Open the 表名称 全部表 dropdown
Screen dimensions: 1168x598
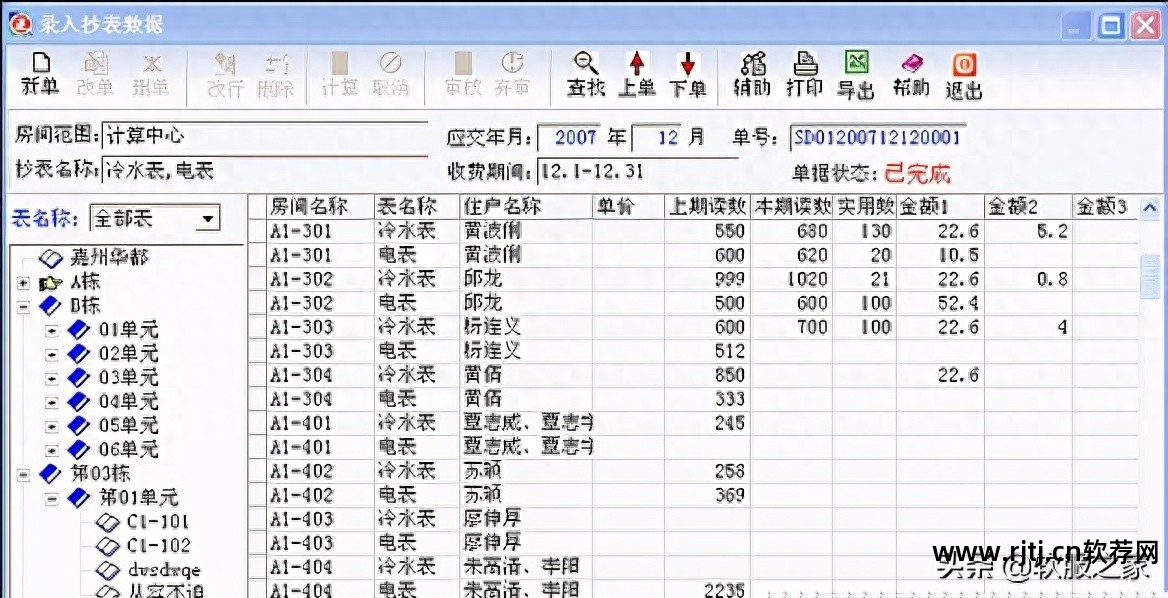point(209,219)
